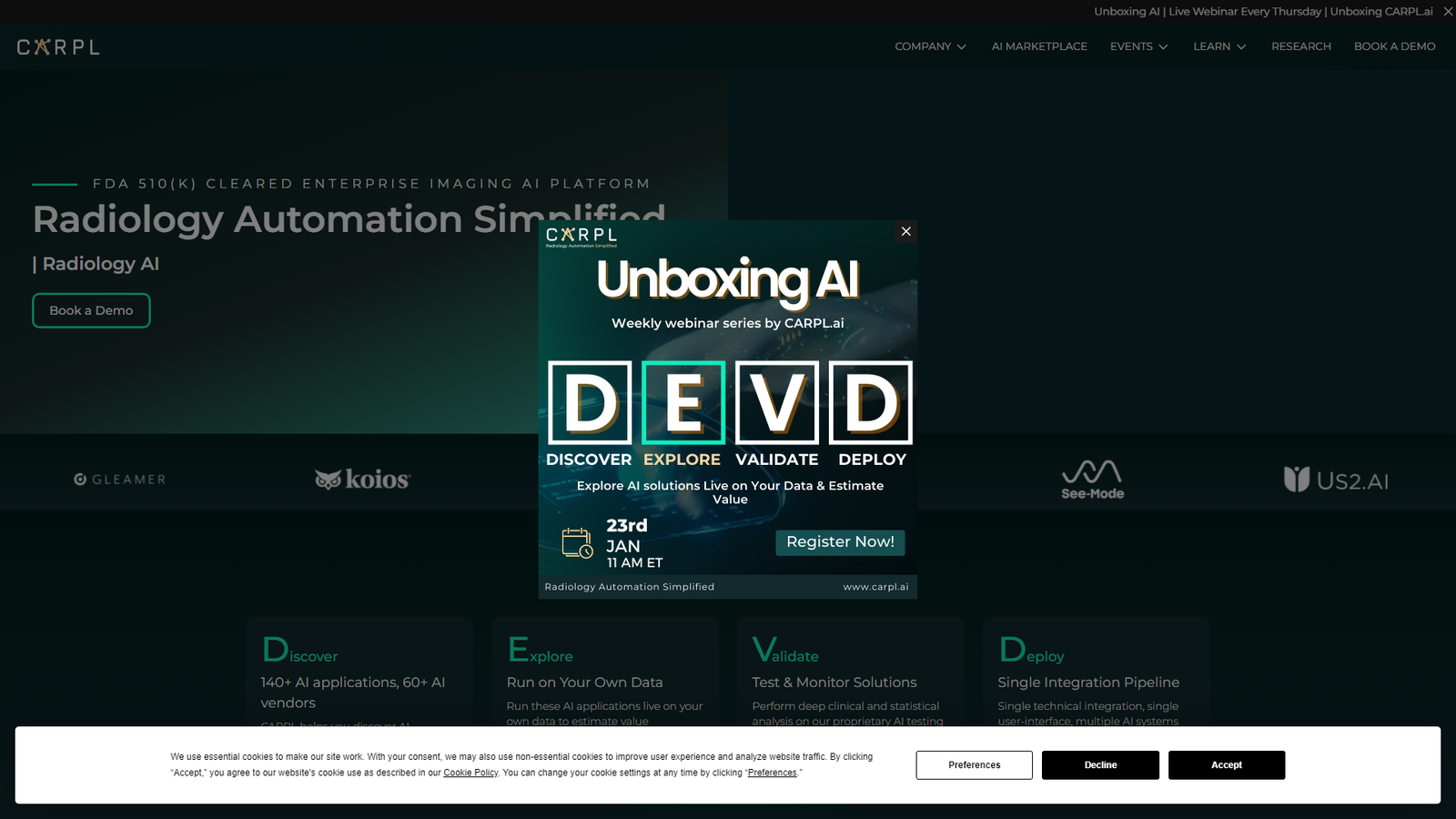Click the Gleamer partner logo

[120, 480]
